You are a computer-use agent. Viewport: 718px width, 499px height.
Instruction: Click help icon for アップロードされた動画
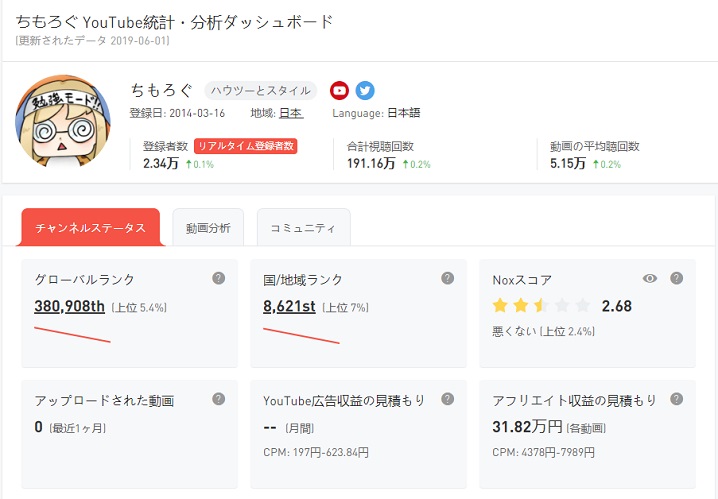[218, 399]
